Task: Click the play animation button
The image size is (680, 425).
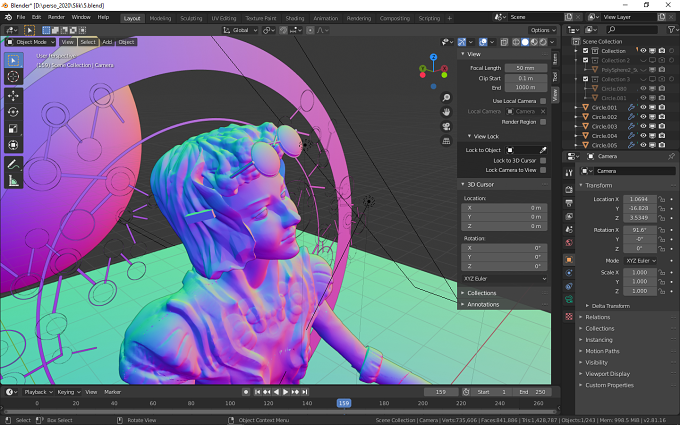Action: (x=285, y=392)
